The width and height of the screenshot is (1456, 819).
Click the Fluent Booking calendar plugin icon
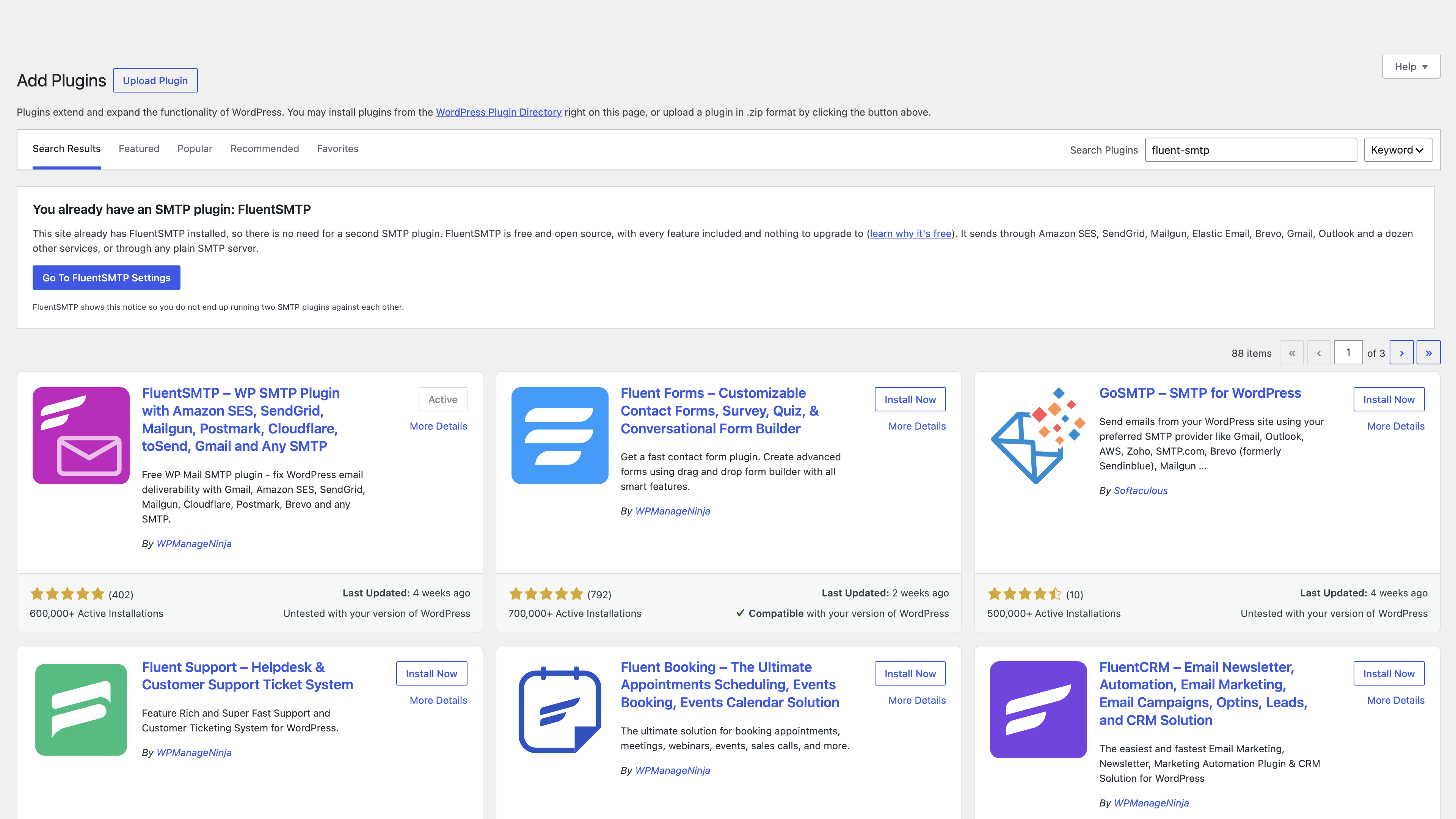click(560, 709)
